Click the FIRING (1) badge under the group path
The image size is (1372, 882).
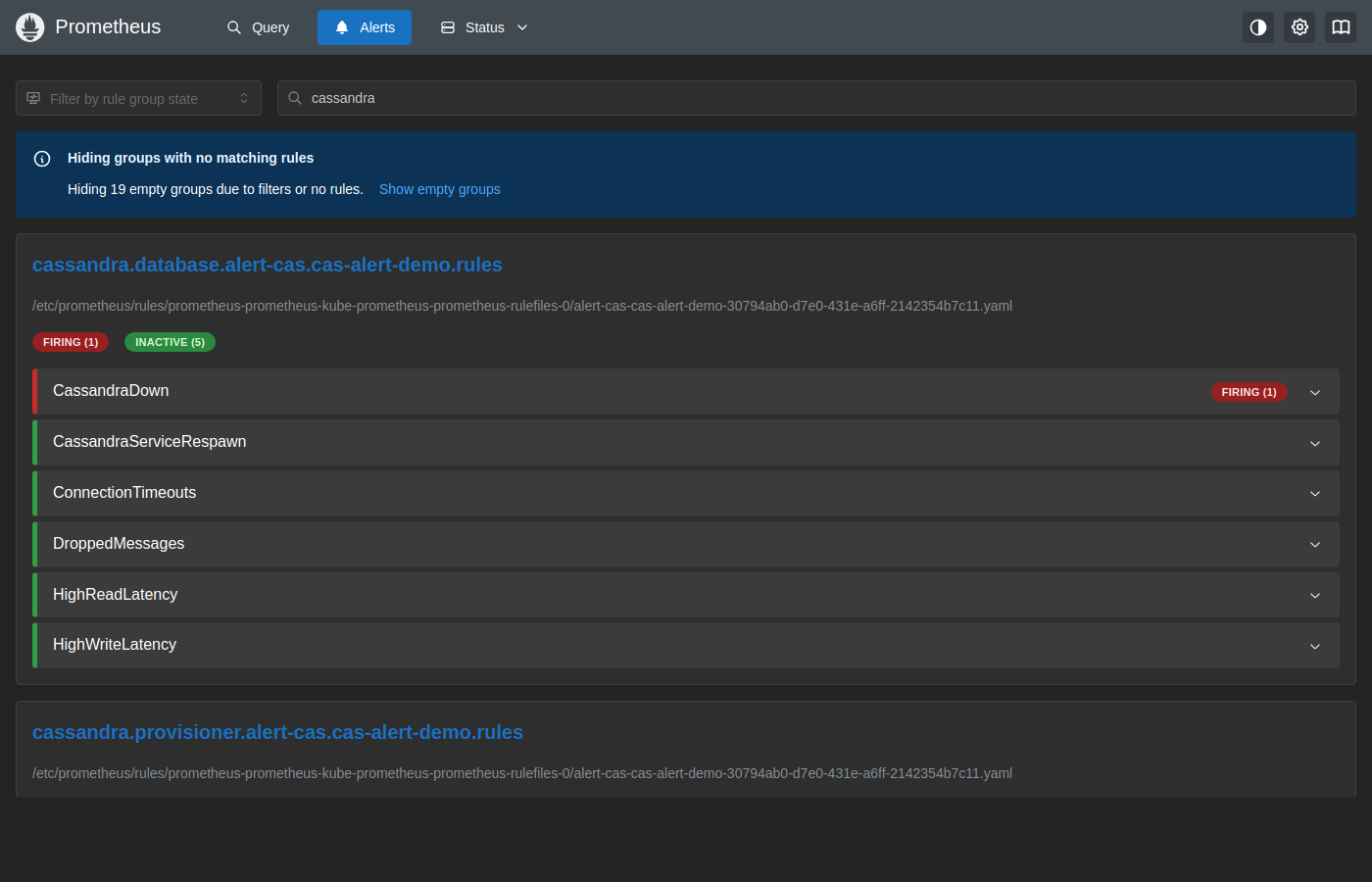(71, 342)
